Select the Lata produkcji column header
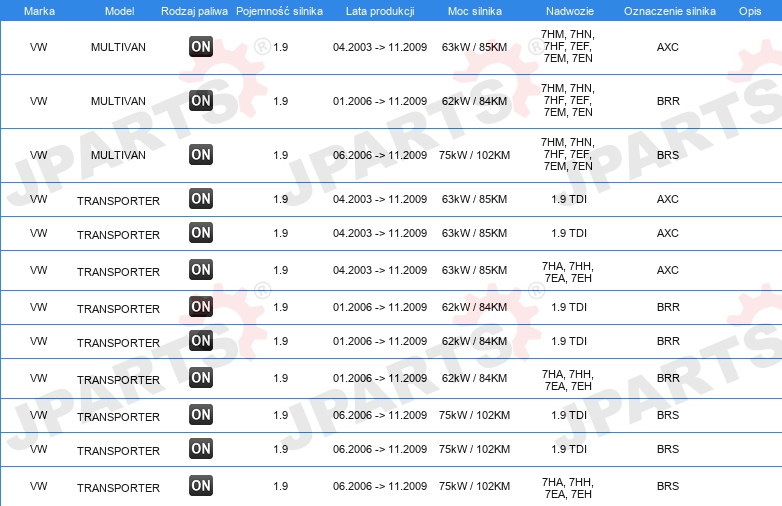The width and height of the screenshot is (782, 506). (380, 11)
